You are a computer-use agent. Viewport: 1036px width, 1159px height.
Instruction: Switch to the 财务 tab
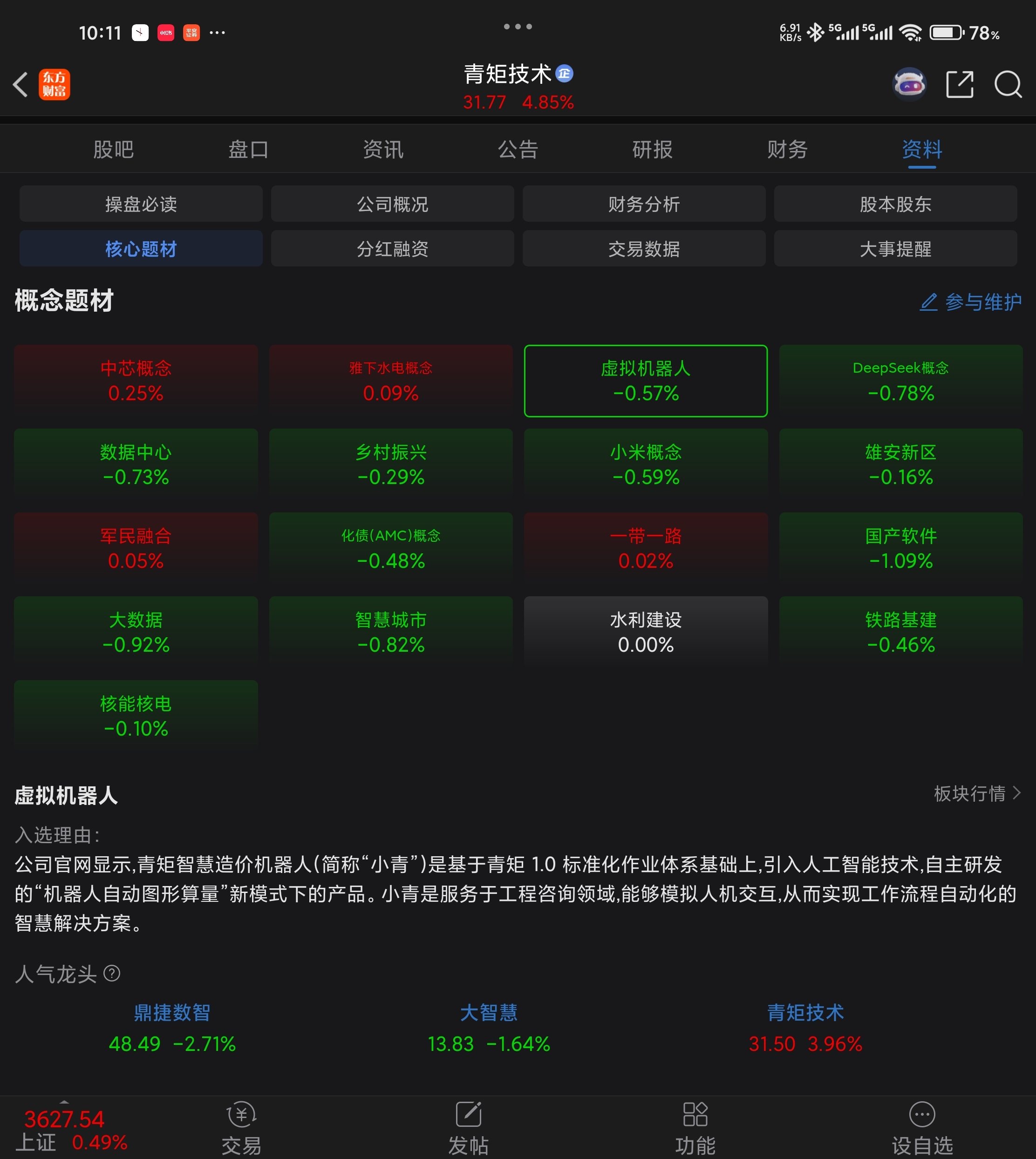click(x=787, y=150)
